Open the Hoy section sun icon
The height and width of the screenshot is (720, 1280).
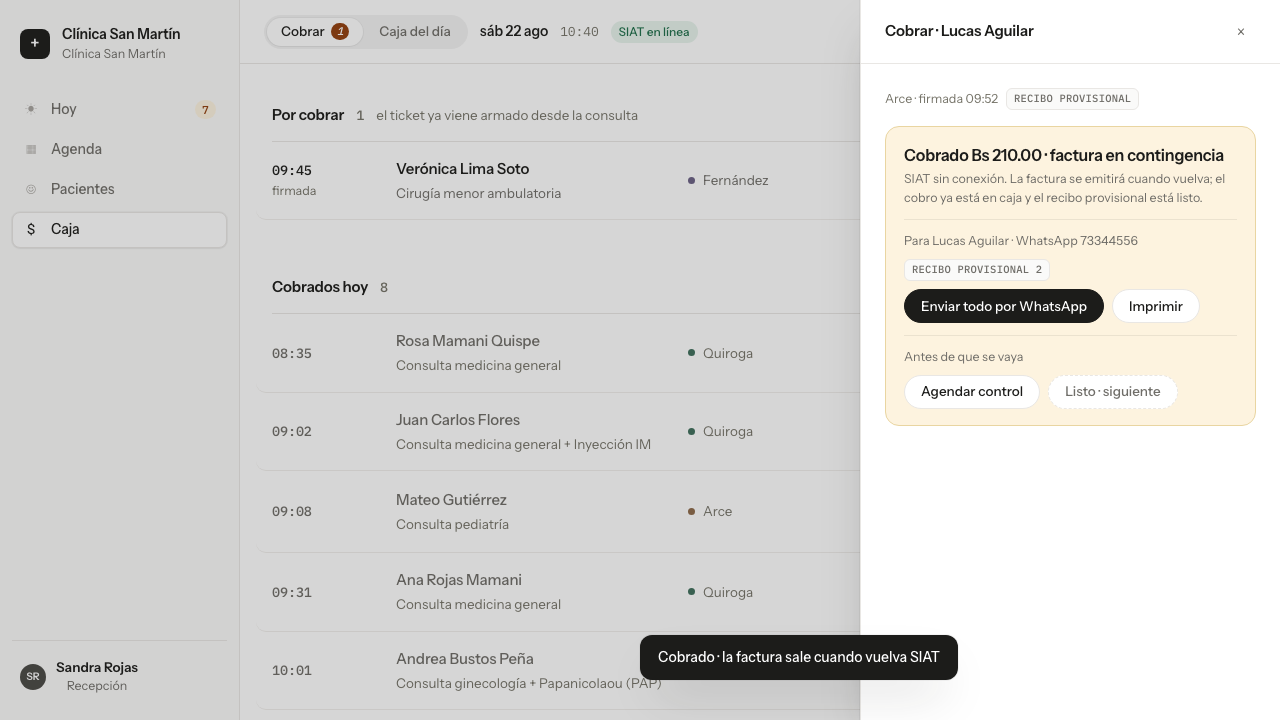[31, 109]
